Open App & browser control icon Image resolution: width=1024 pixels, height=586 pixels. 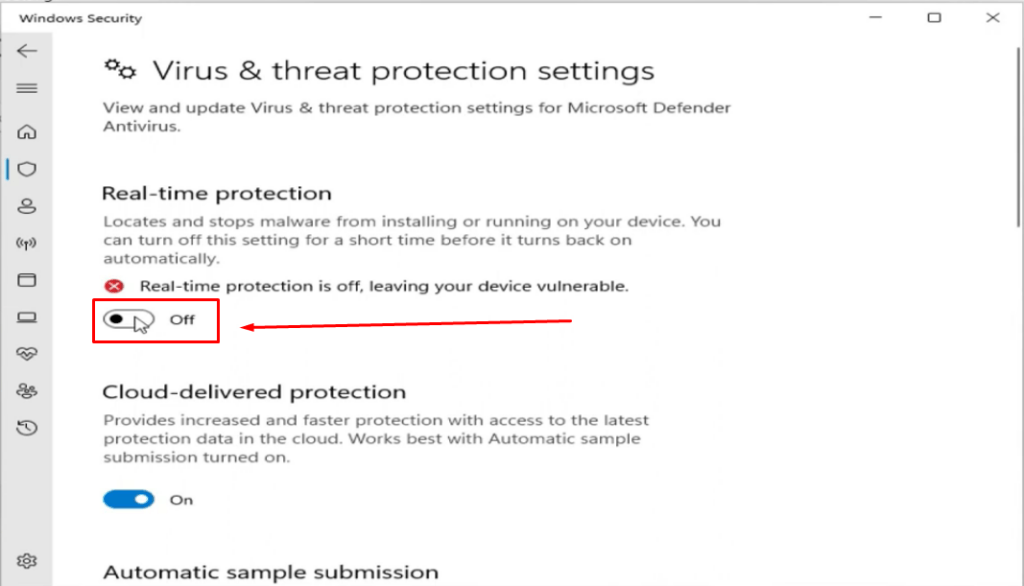click(27, 280)
